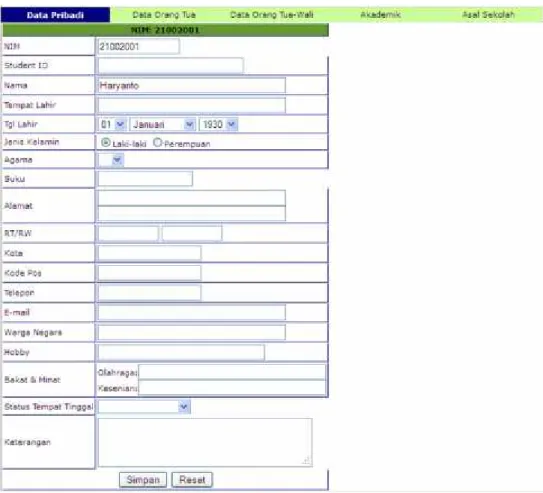Click the Kota input field
The width and height of the screenshot is (543, 493).
pyautogui.click(x=149, y=253)
